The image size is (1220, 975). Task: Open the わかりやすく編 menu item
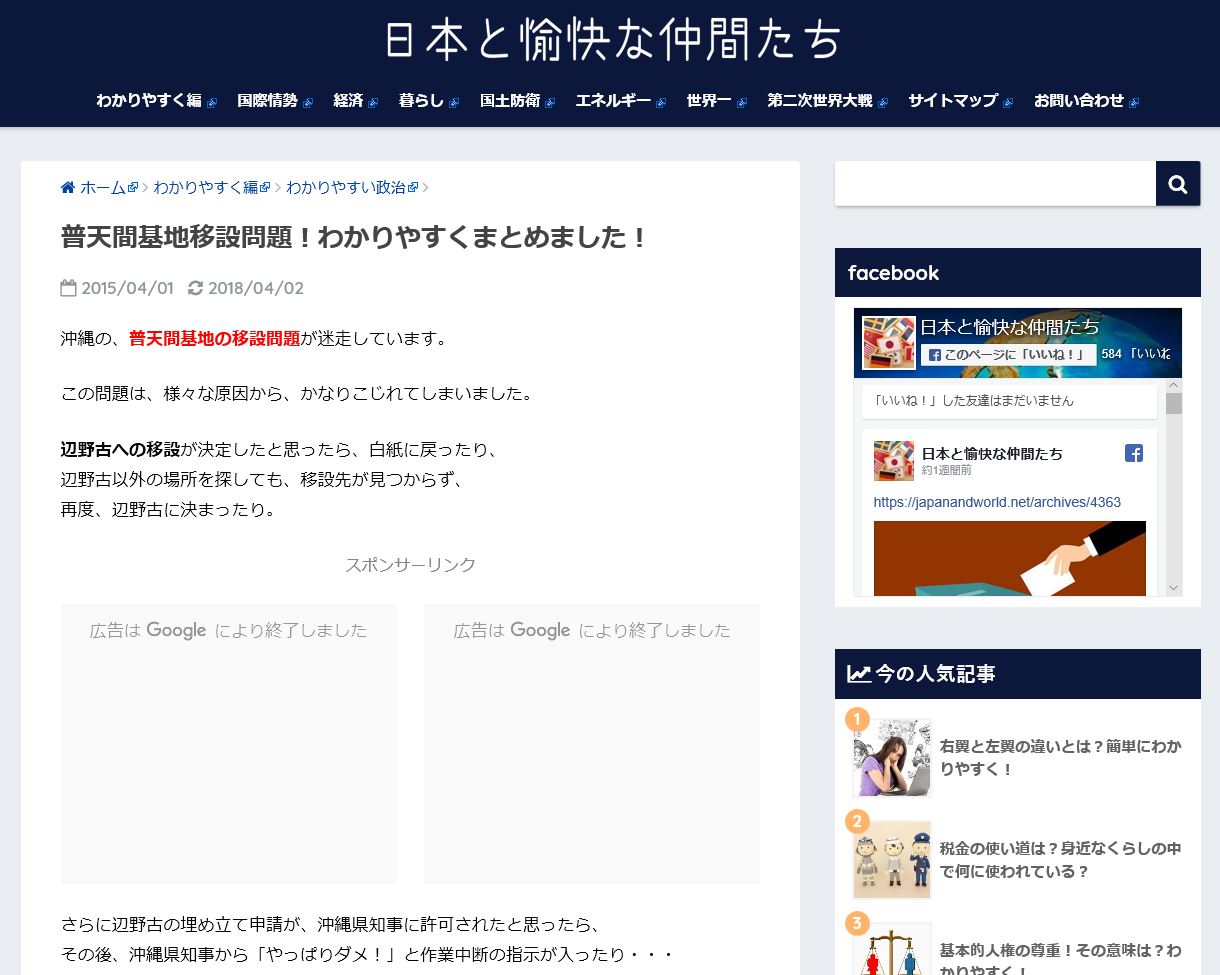(156, 101)
